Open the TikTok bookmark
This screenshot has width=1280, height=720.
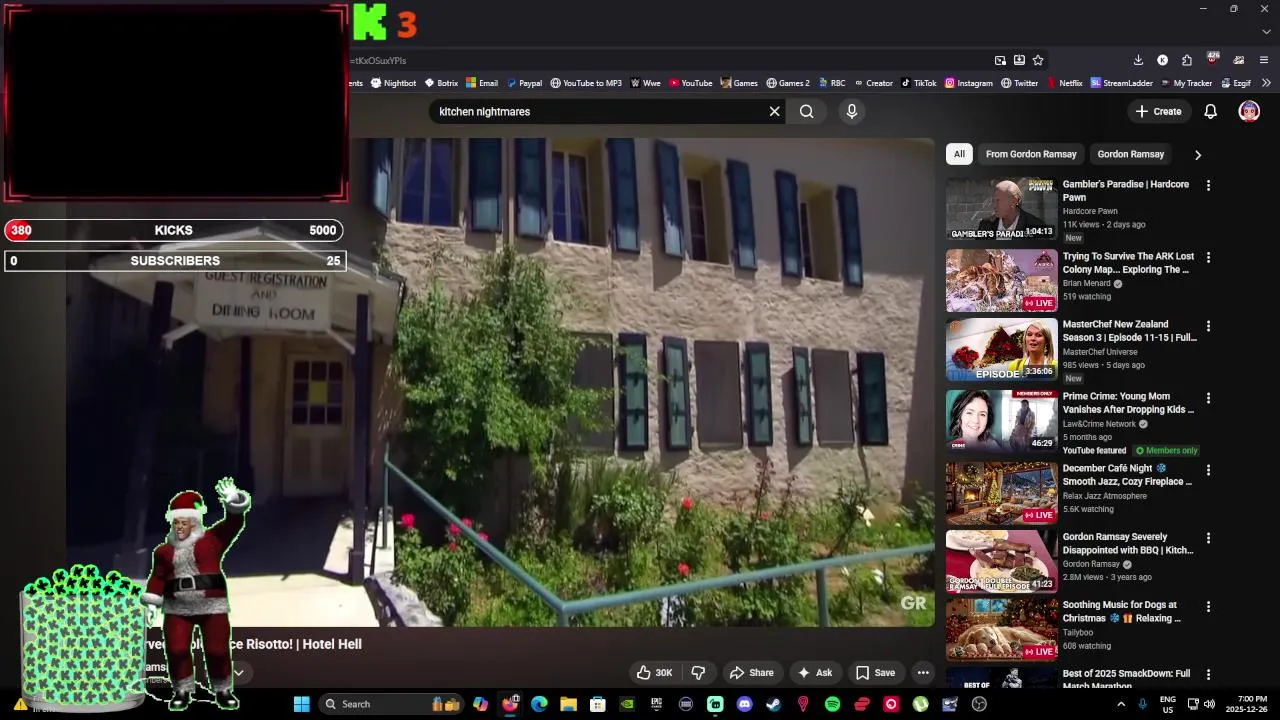pyautogui.click(x=918, y=83)
